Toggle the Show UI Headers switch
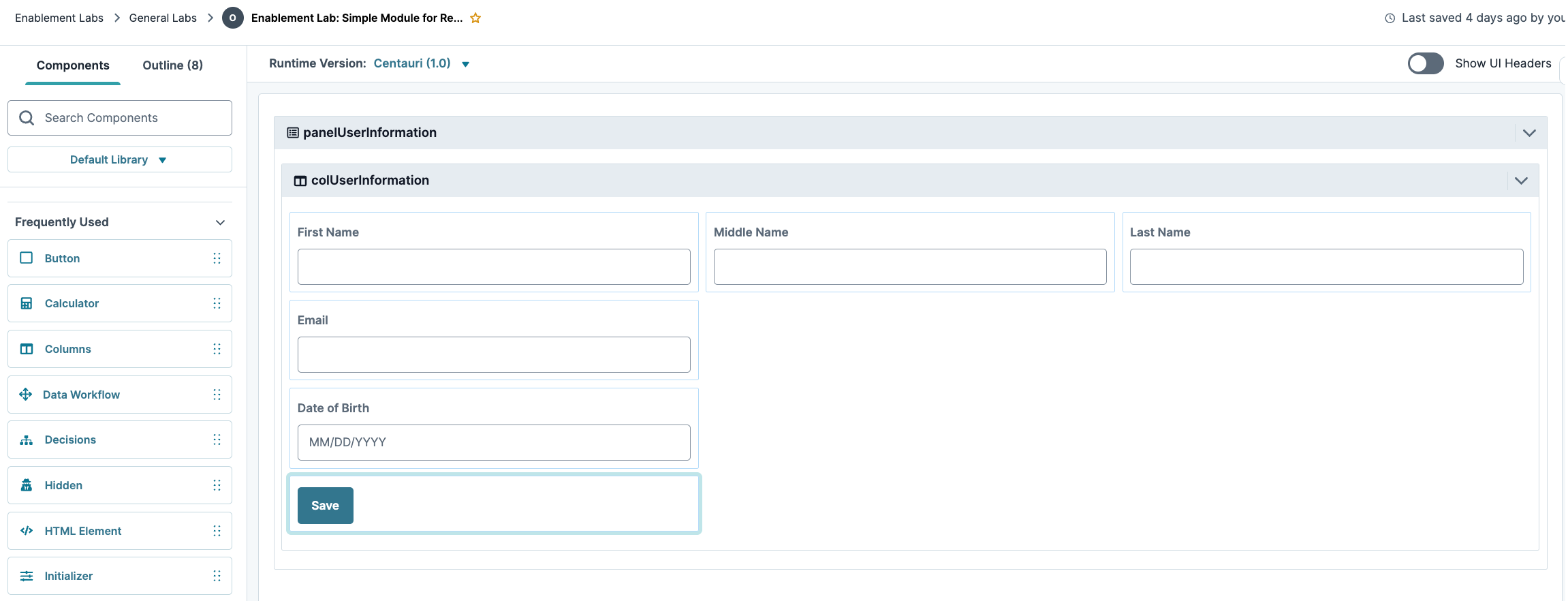The height and width of the screenshot is (601, 1568). tap(1426, 63)
